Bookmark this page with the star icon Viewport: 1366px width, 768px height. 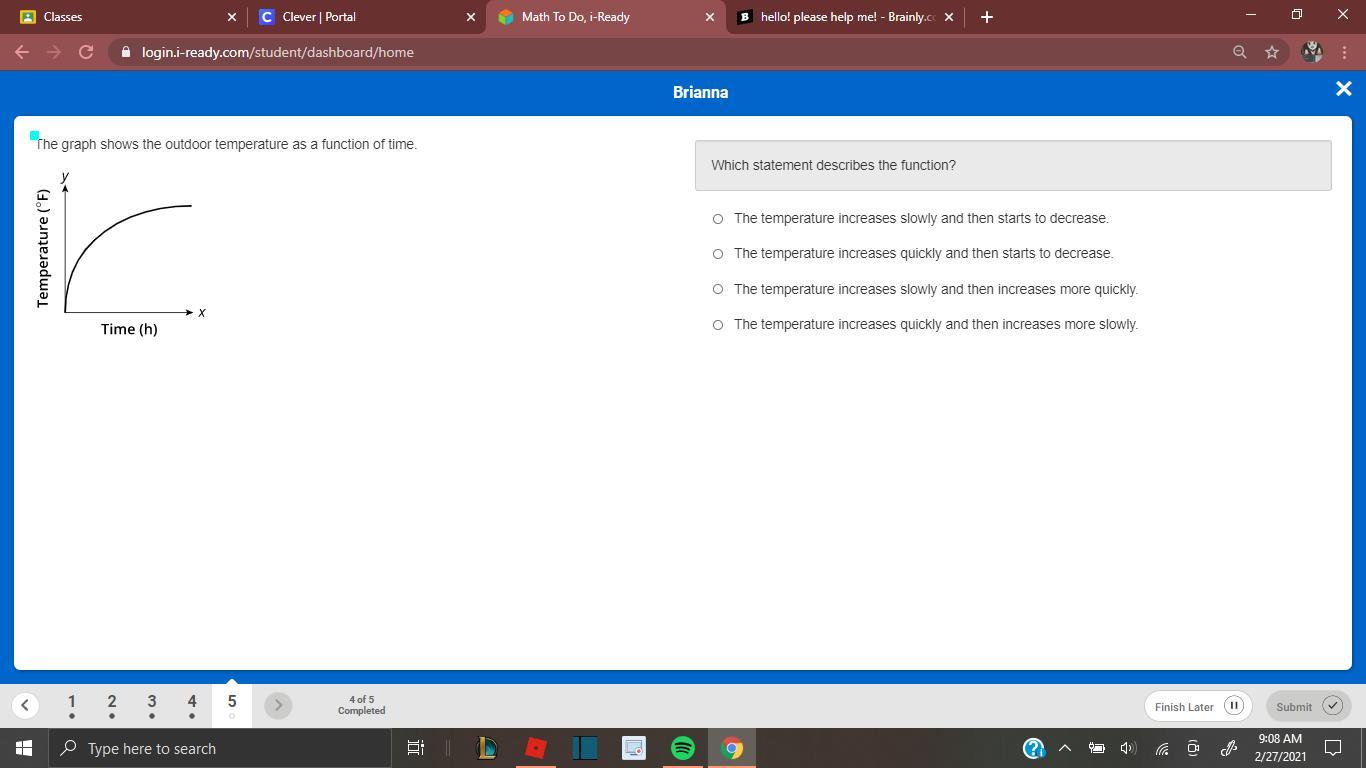[x=1272, y=52]
